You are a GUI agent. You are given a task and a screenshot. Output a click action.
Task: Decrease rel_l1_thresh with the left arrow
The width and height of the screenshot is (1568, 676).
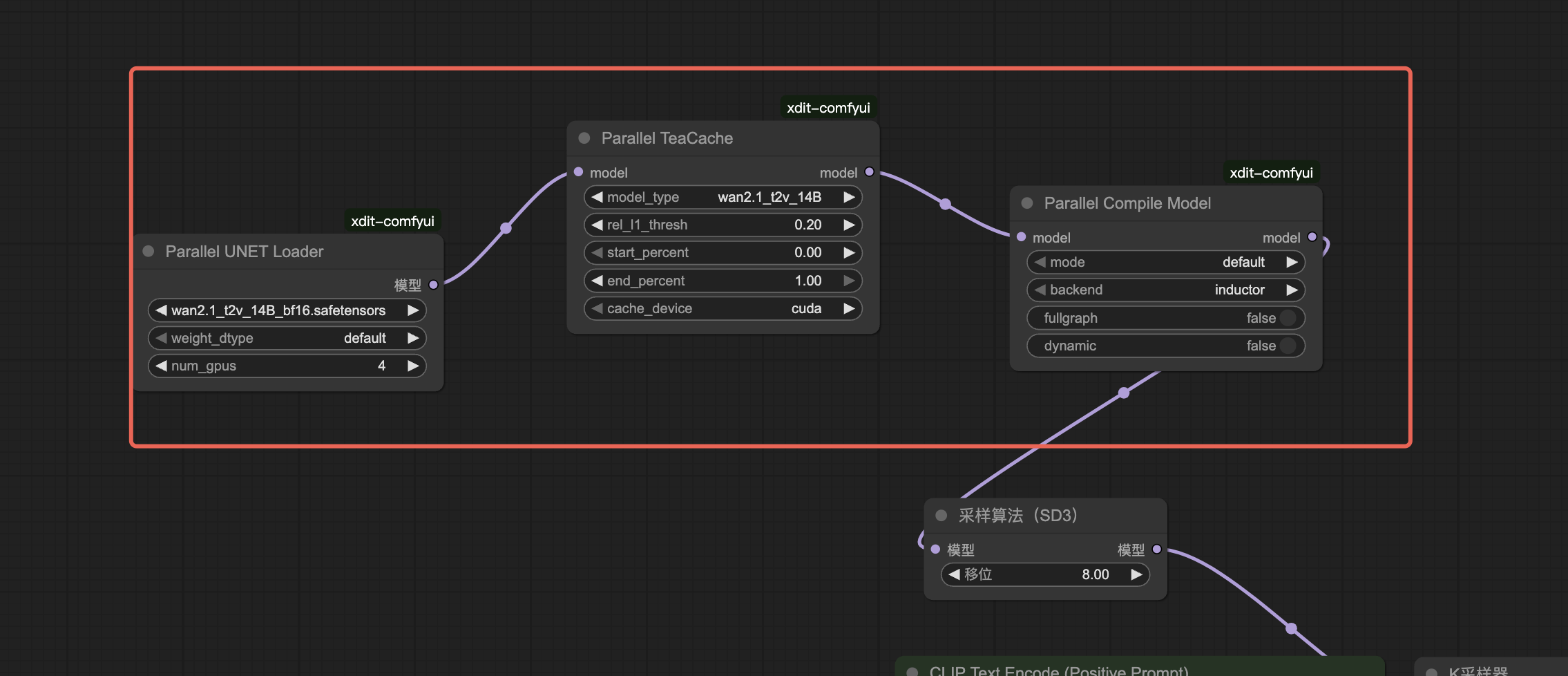pos(597,225)
